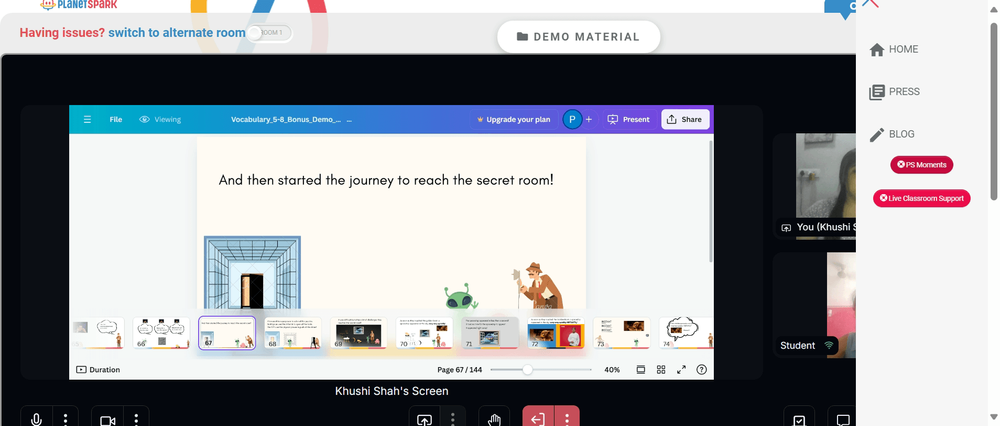Screen dimensions: 1000x426
Task: Open grid view of the pages
Action: pos(661,369)
